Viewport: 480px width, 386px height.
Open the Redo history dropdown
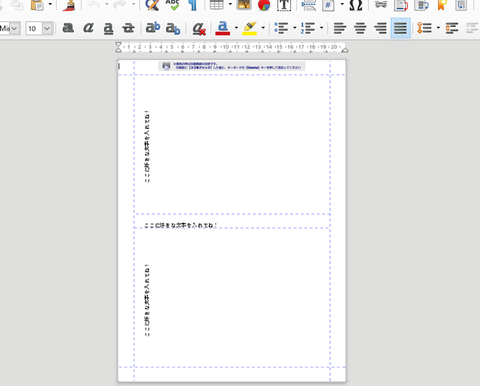click(x=133, y=5)
